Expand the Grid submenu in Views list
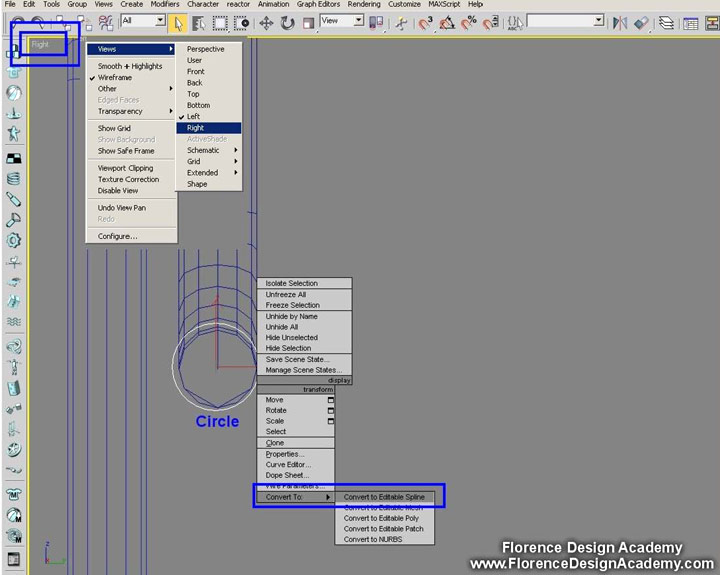The image size is (720, 575). (x=209, y=161)
